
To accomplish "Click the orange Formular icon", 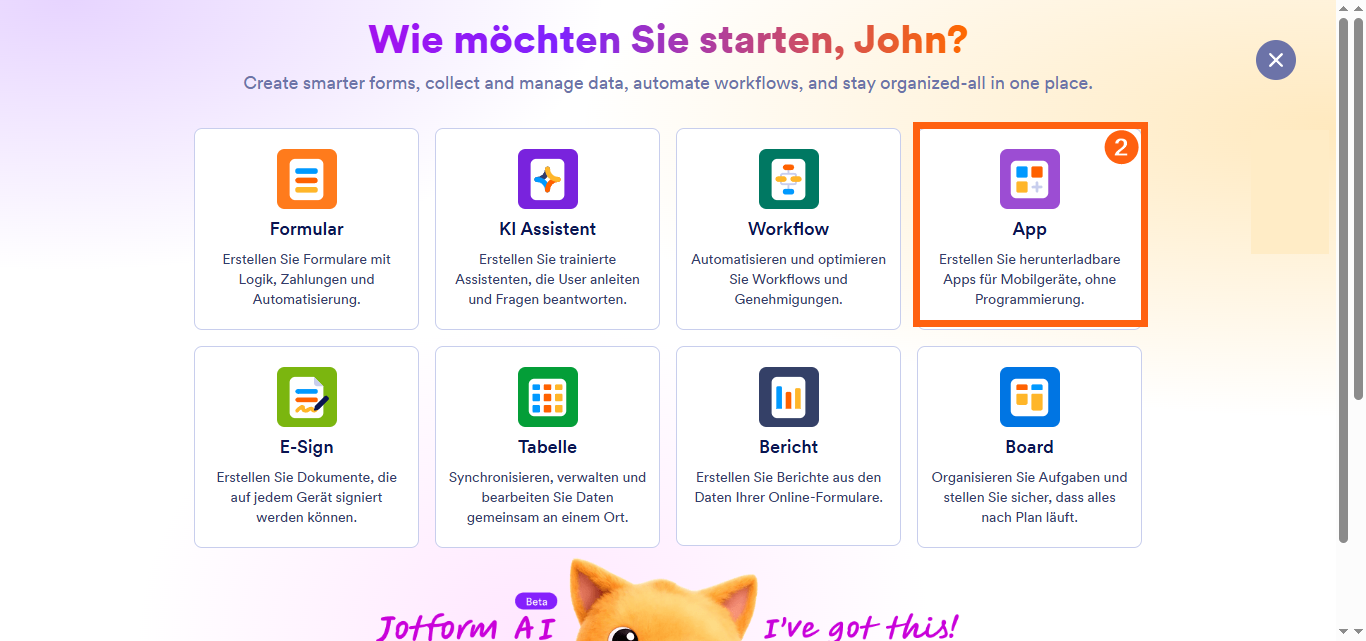I will pyautogui.click(x=306, y=179).
